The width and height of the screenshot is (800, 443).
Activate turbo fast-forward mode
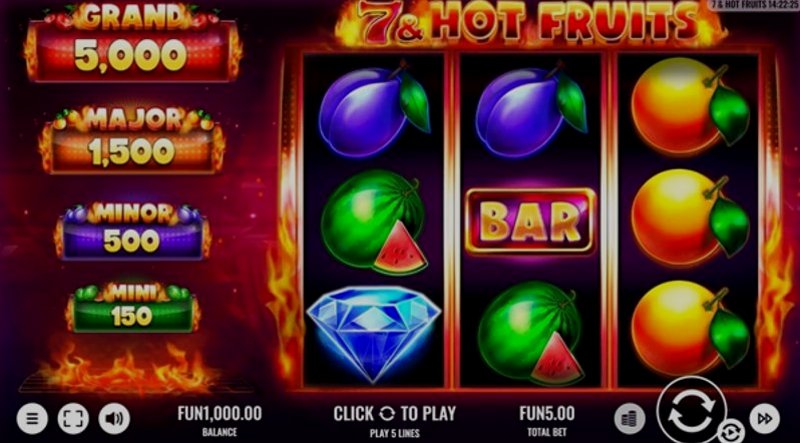point(764,419)
